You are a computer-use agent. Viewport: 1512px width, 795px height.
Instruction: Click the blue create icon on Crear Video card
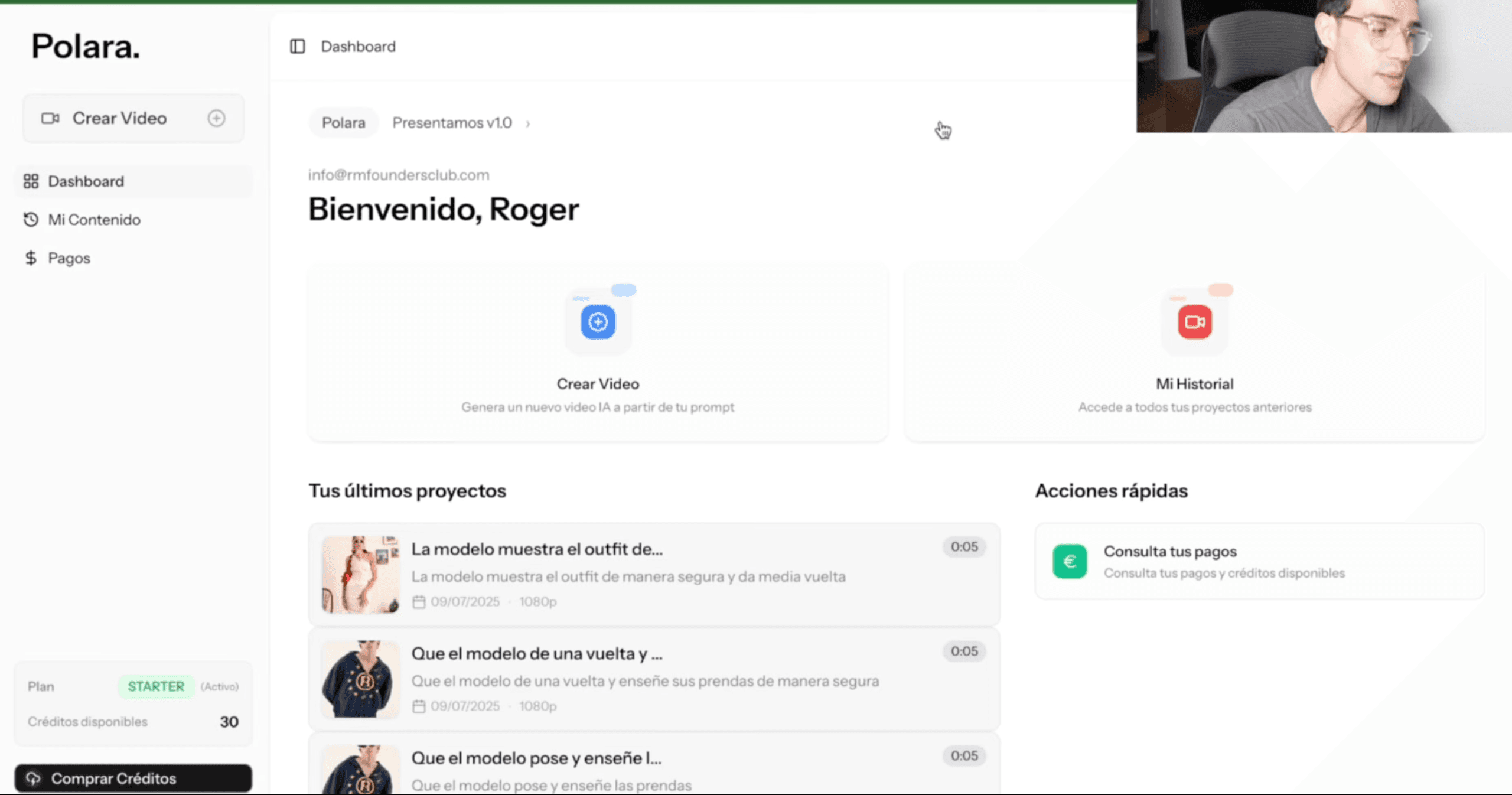click(x=598, y=321)
